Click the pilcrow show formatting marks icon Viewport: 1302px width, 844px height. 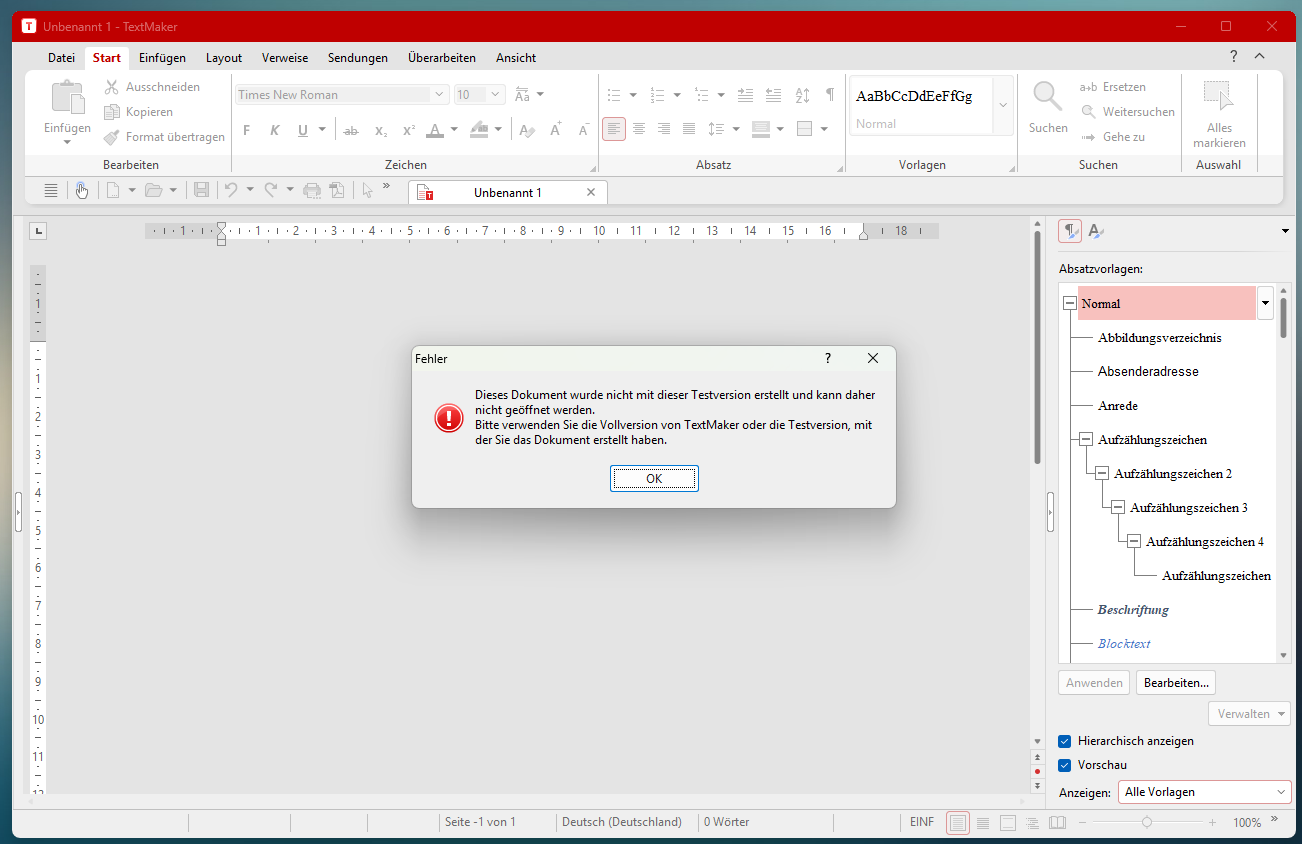pos(830,95)
